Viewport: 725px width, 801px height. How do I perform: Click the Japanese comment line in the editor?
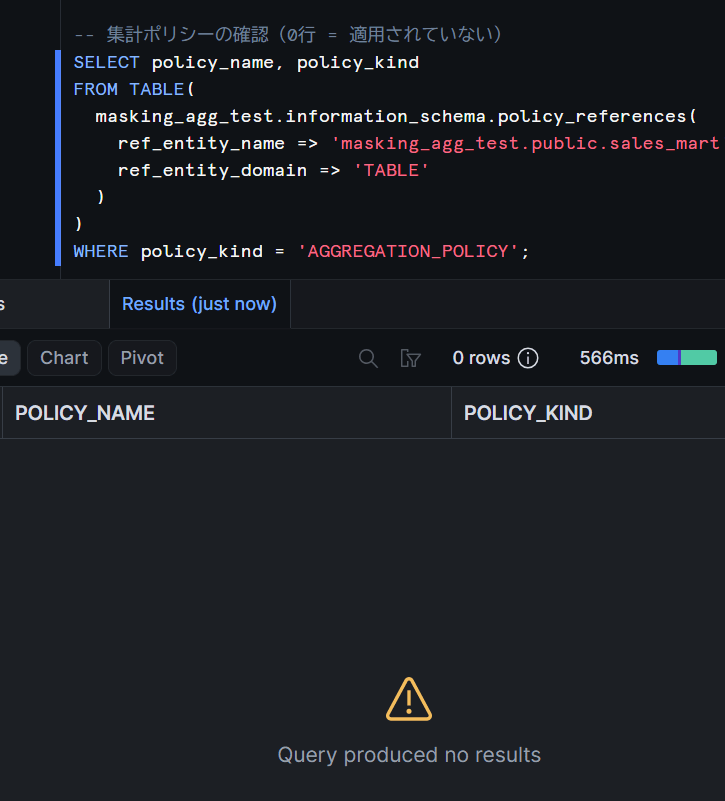click(288, 35)
